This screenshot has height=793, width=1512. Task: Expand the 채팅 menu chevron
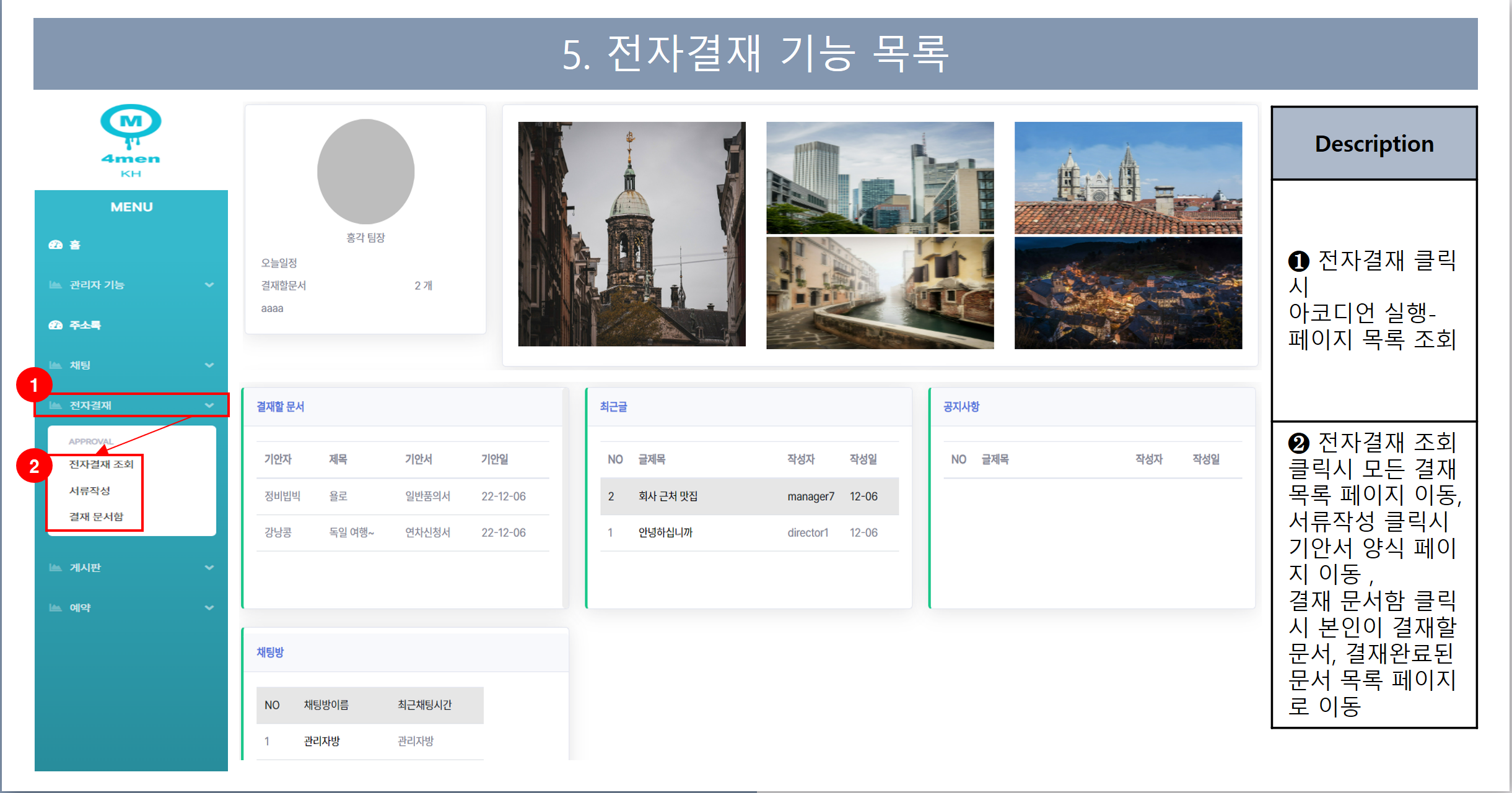(209, 365)
